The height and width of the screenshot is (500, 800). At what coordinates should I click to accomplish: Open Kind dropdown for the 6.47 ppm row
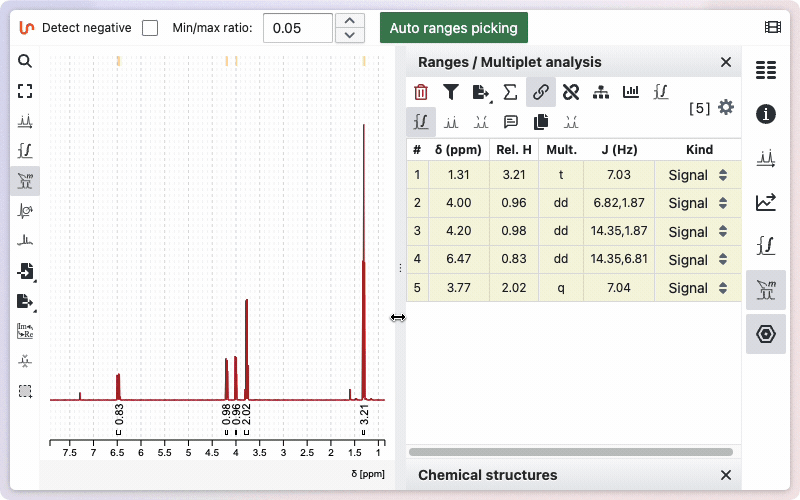tap(698, 260)
